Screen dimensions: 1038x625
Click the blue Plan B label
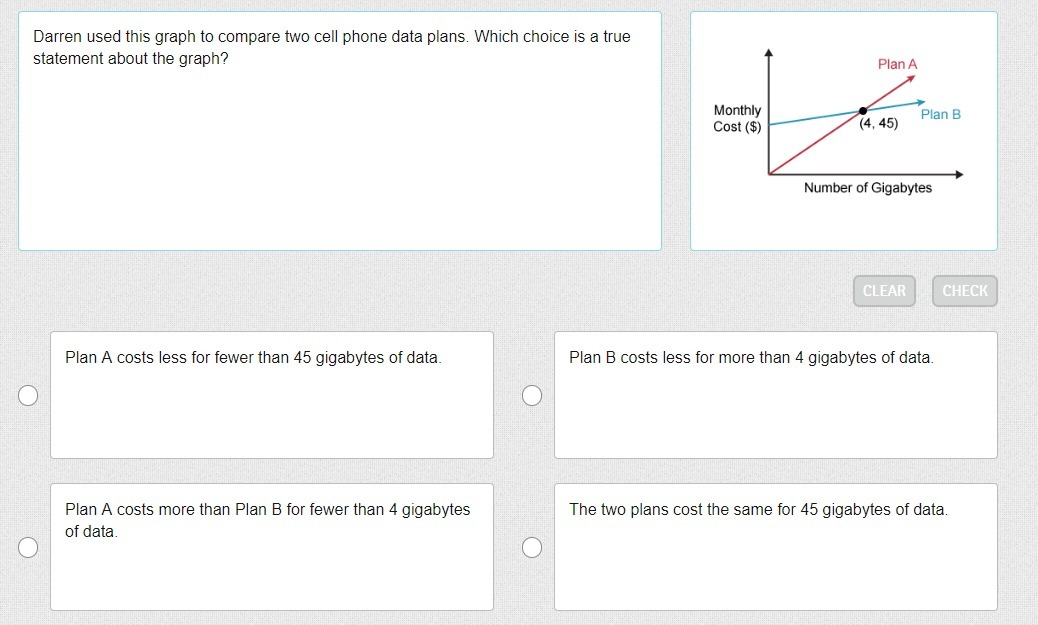[940, 114]
